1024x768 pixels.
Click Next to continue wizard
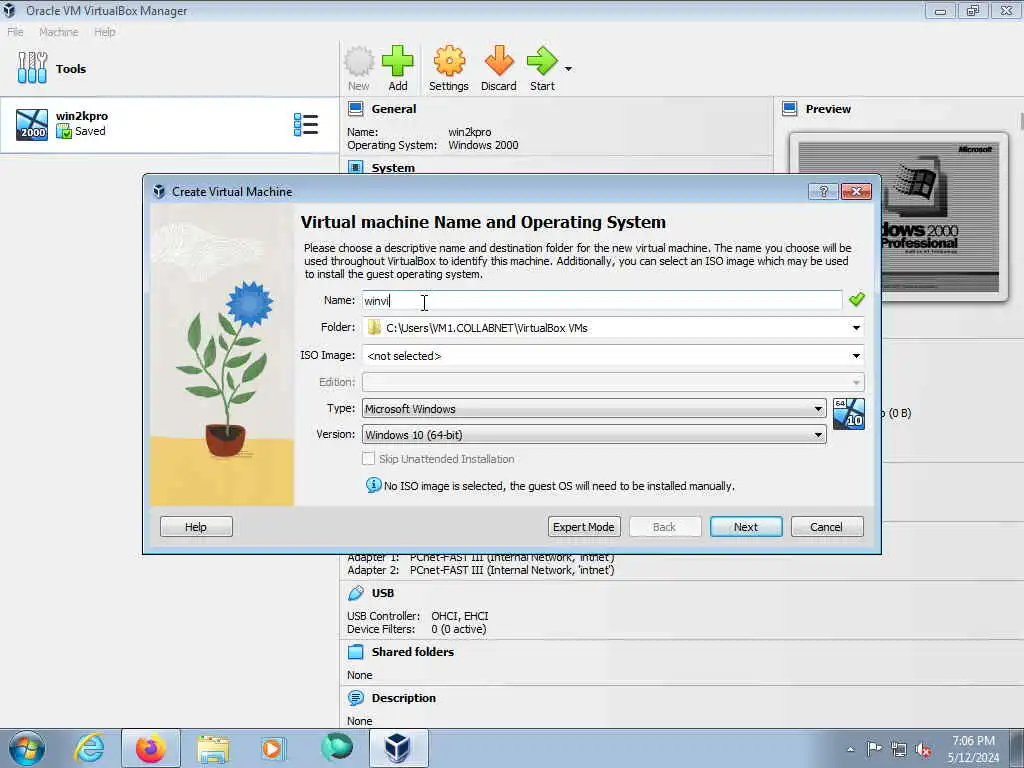click(x=746, y=526)
